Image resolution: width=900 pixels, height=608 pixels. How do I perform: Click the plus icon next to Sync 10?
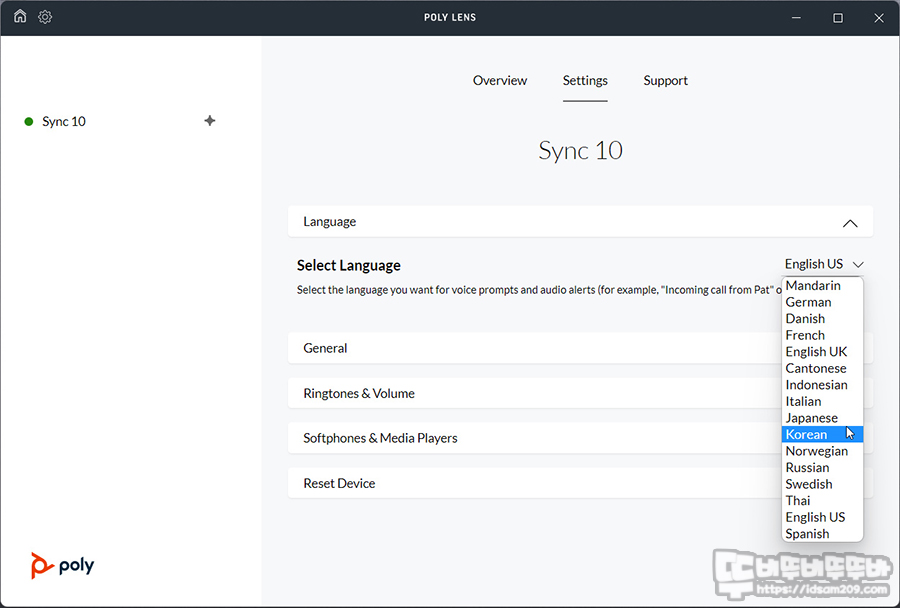[x=210, y=121]
